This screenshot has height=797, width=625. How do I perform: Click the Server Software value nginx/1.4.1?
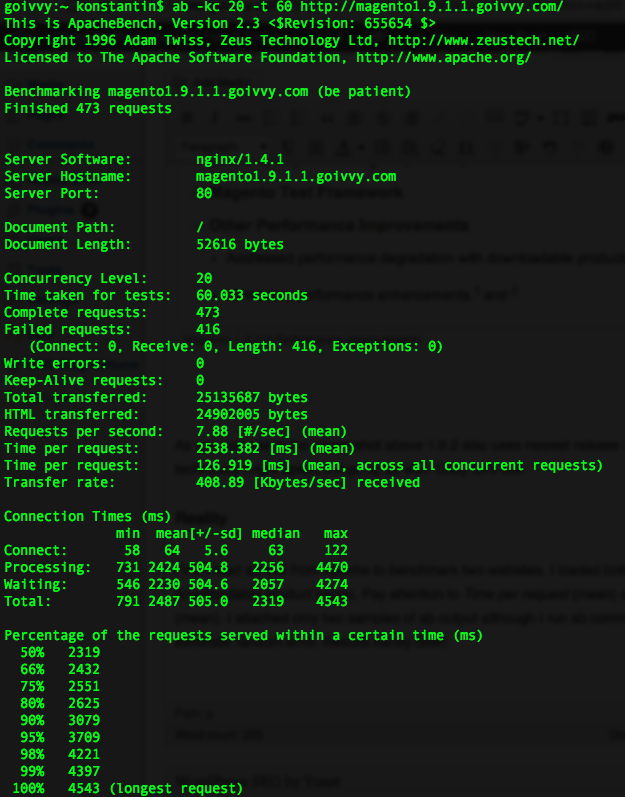[240, 160]
